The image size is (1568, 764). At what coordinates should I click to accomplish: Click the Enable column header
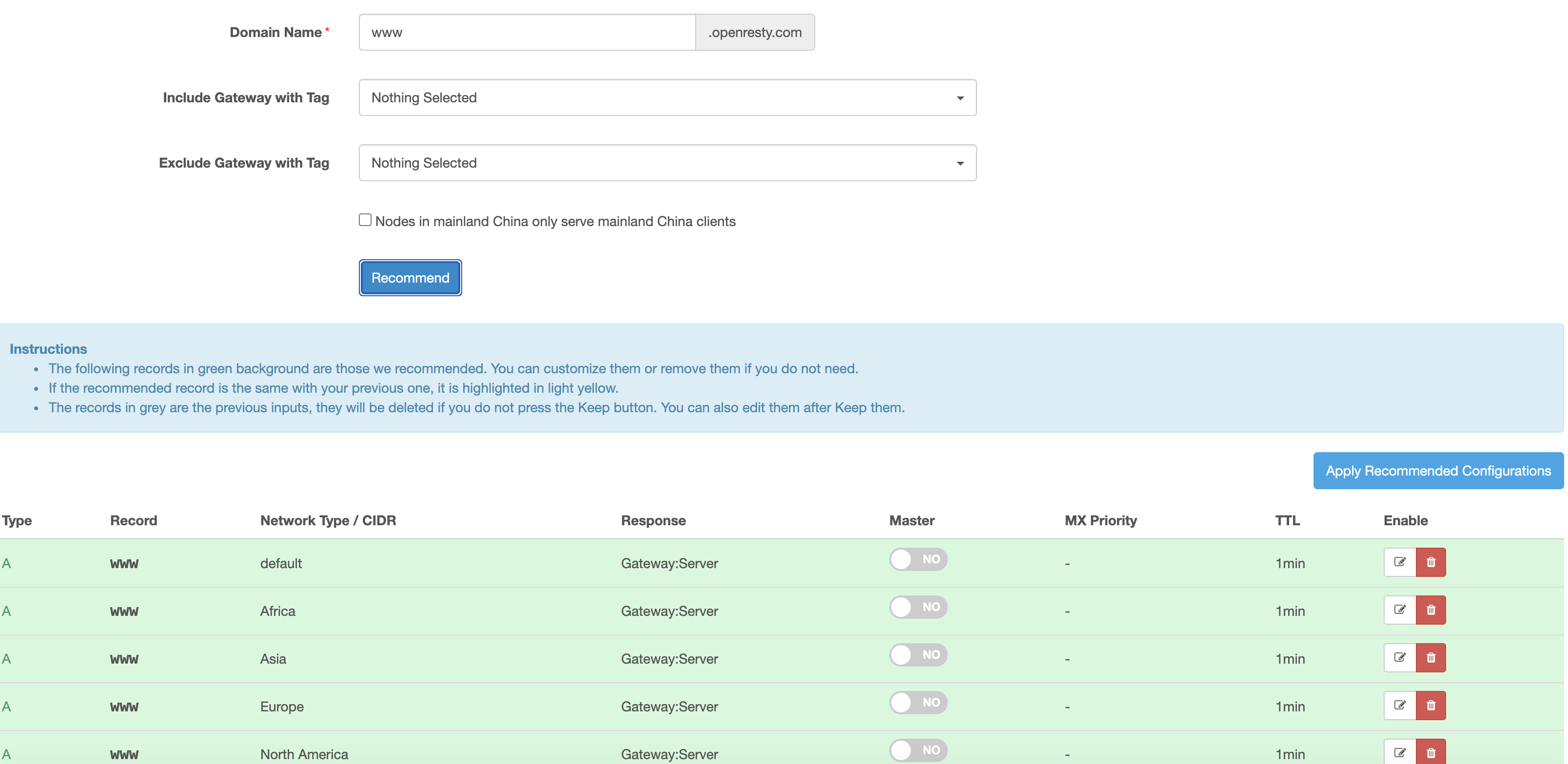click(1406, 521)
